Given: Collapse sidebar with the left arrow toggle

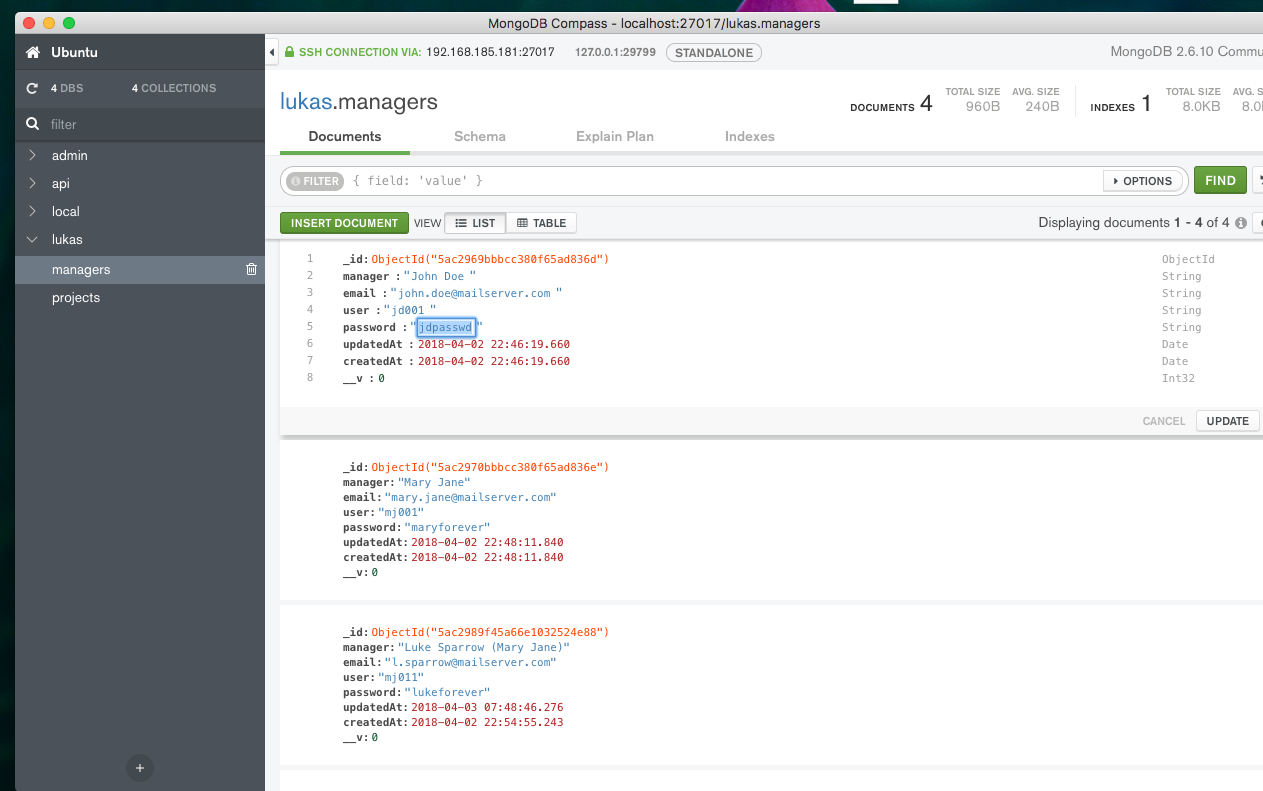Looking at the screenshot, I should [x=272, y=52].
